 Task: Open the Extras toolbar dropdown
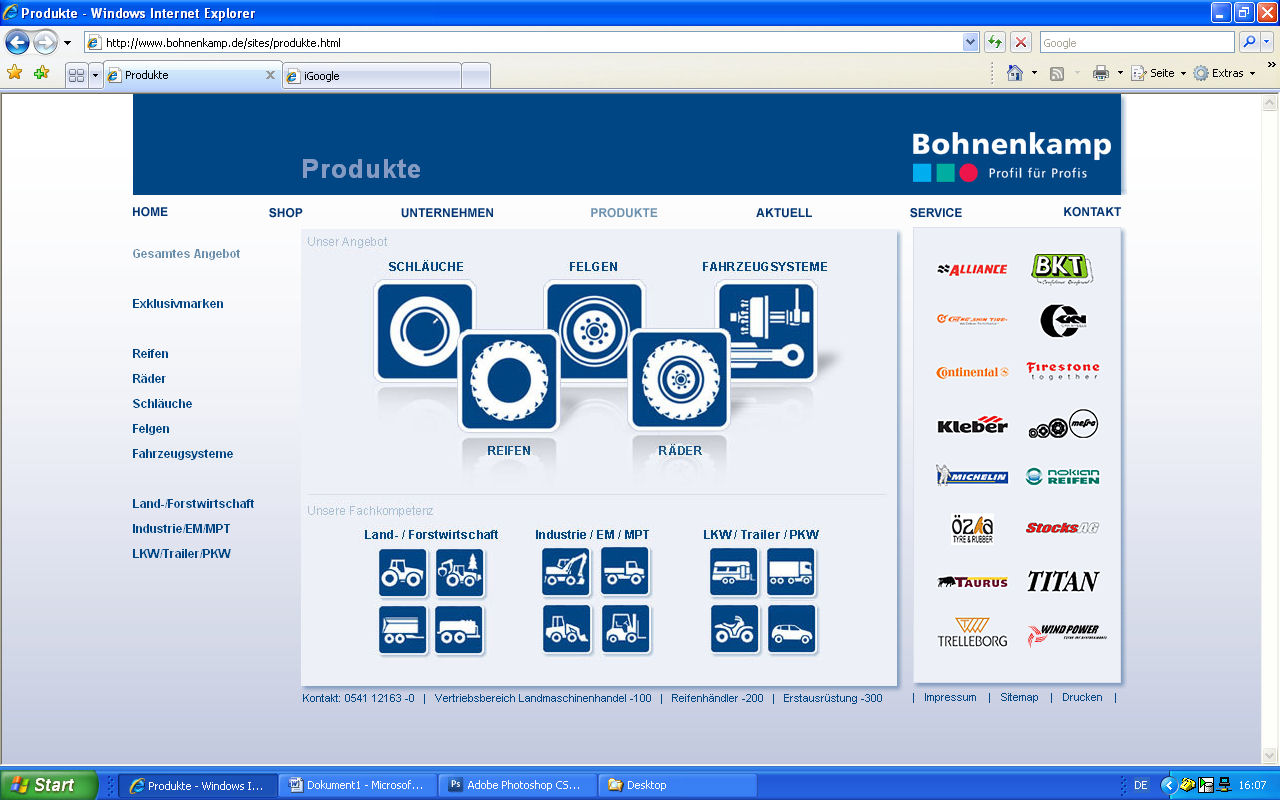tap(1224, 73)
